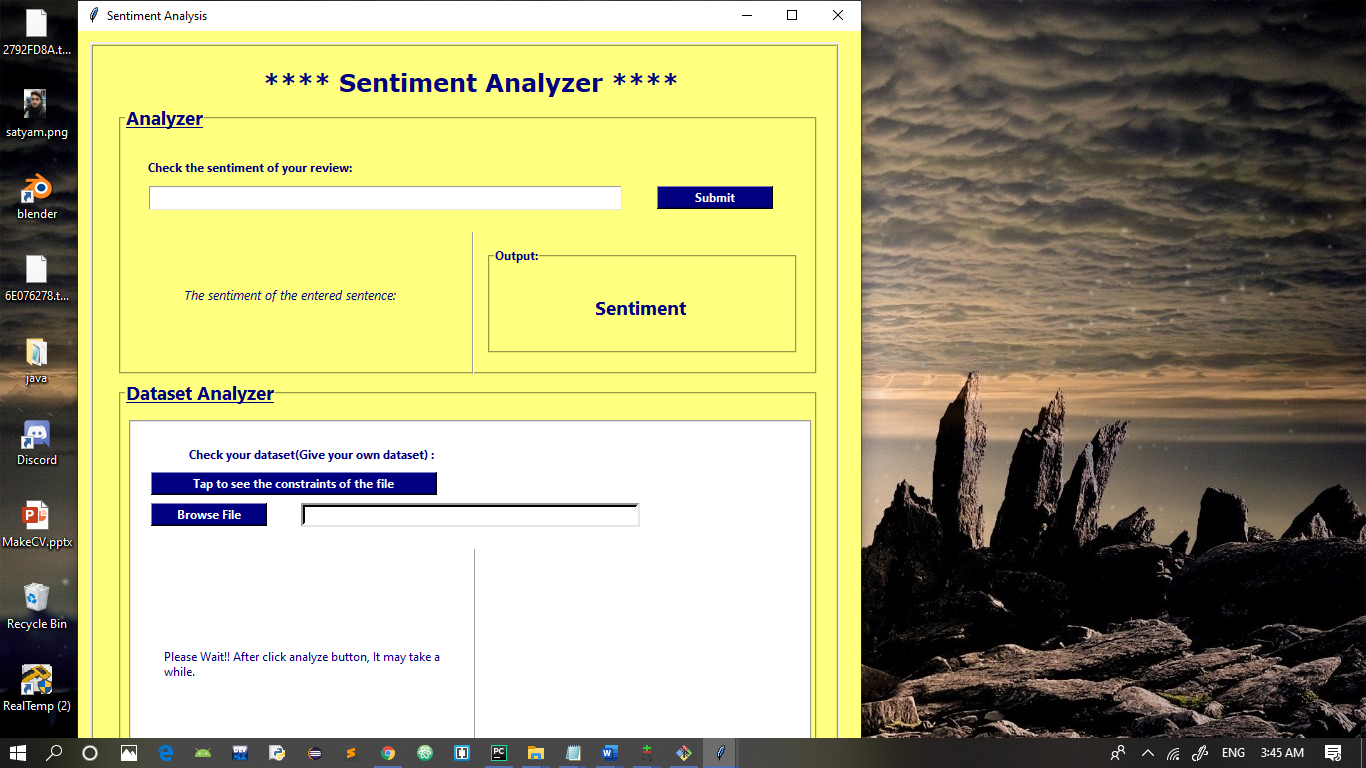Open Notepad from the taskbar

[573, 753]
